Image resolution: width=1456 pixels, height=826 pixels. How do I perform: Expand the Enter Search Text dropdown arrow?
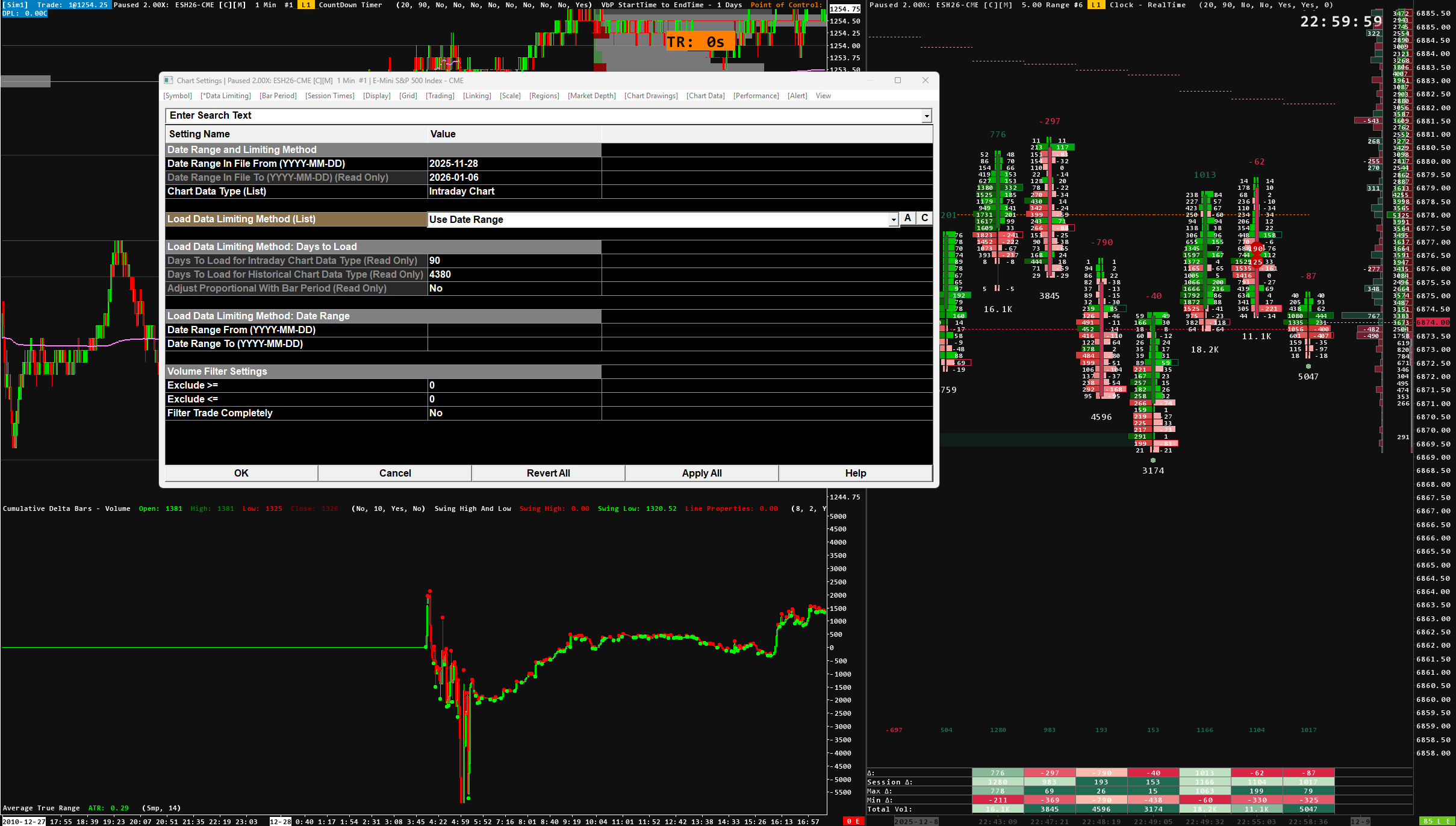pos(926,116)
